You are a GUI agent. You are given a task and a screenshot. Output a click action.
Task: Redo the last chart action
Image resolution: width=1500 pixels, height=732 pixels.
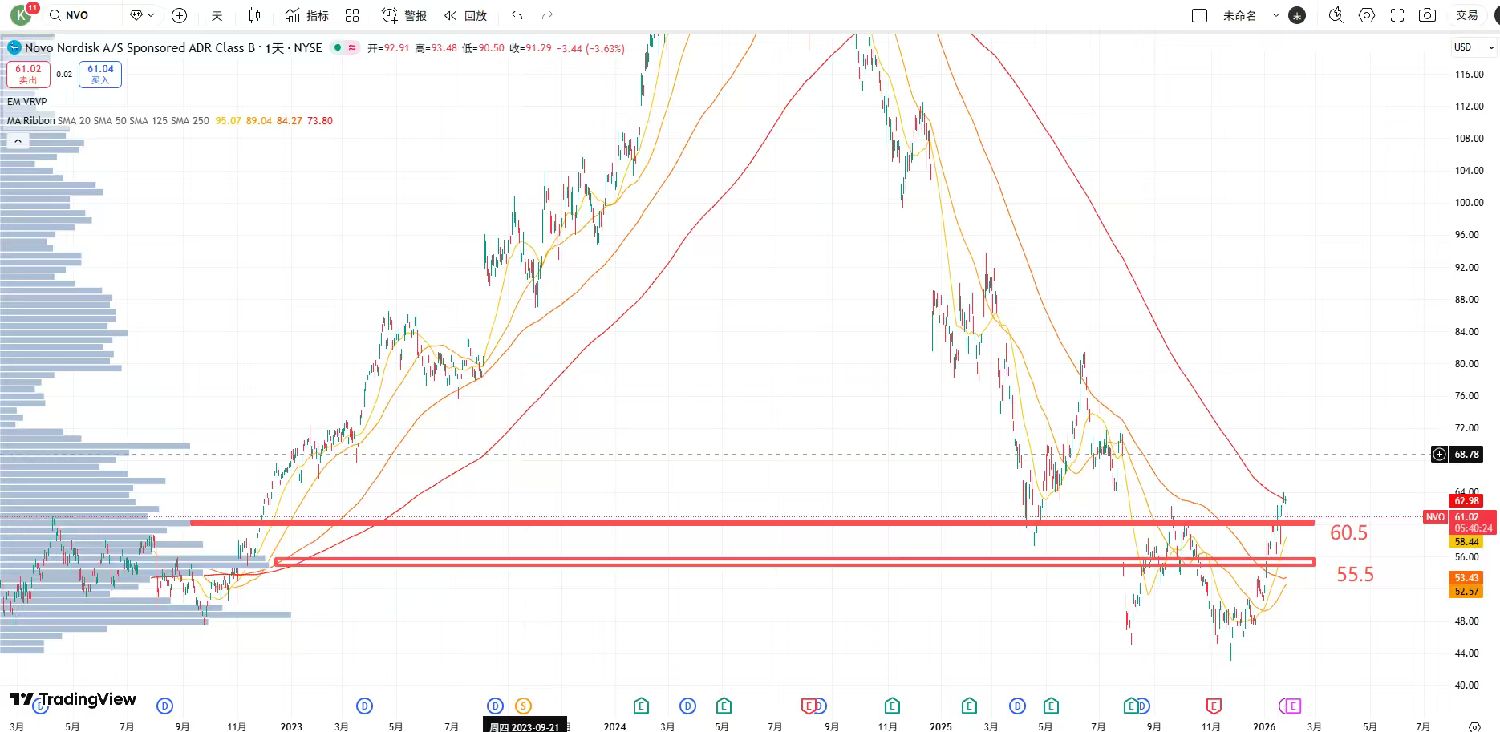[x=546, y=15]
